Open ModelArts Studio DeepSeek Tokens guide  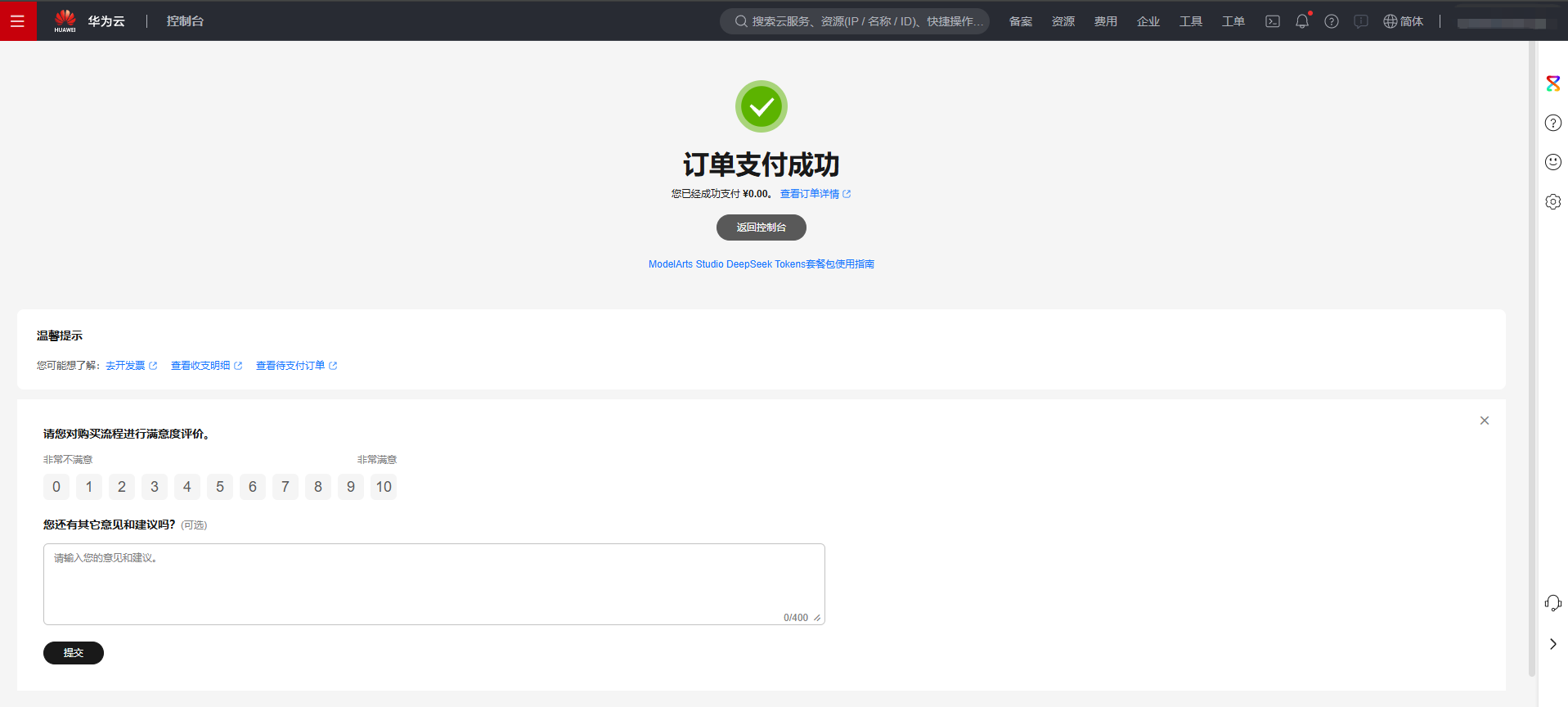(x=762, y=264)
